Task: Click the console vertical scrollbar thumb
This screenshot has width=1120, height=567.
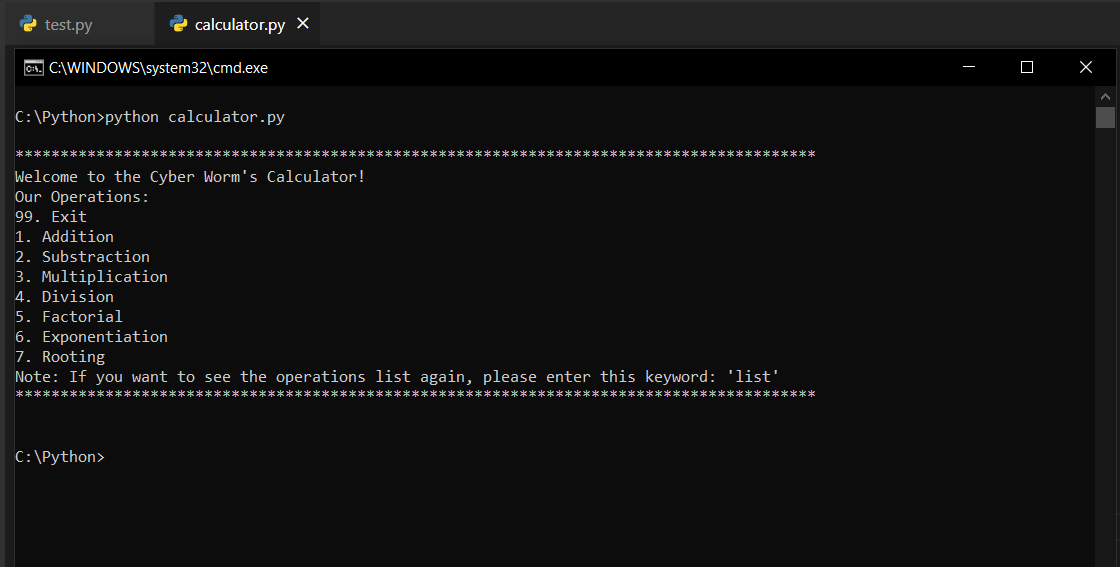Action: (1105, 118)
